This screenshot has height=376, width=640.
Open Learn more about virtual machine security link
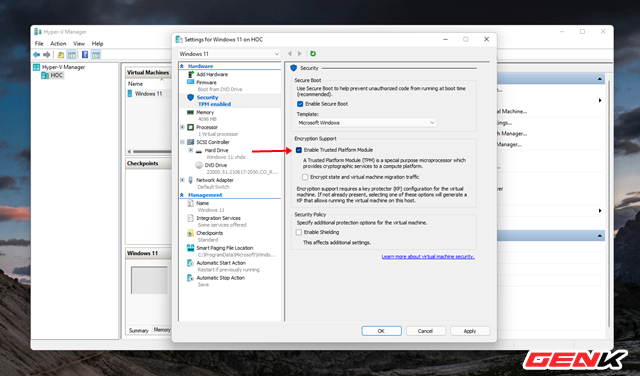tap(428, 256)
